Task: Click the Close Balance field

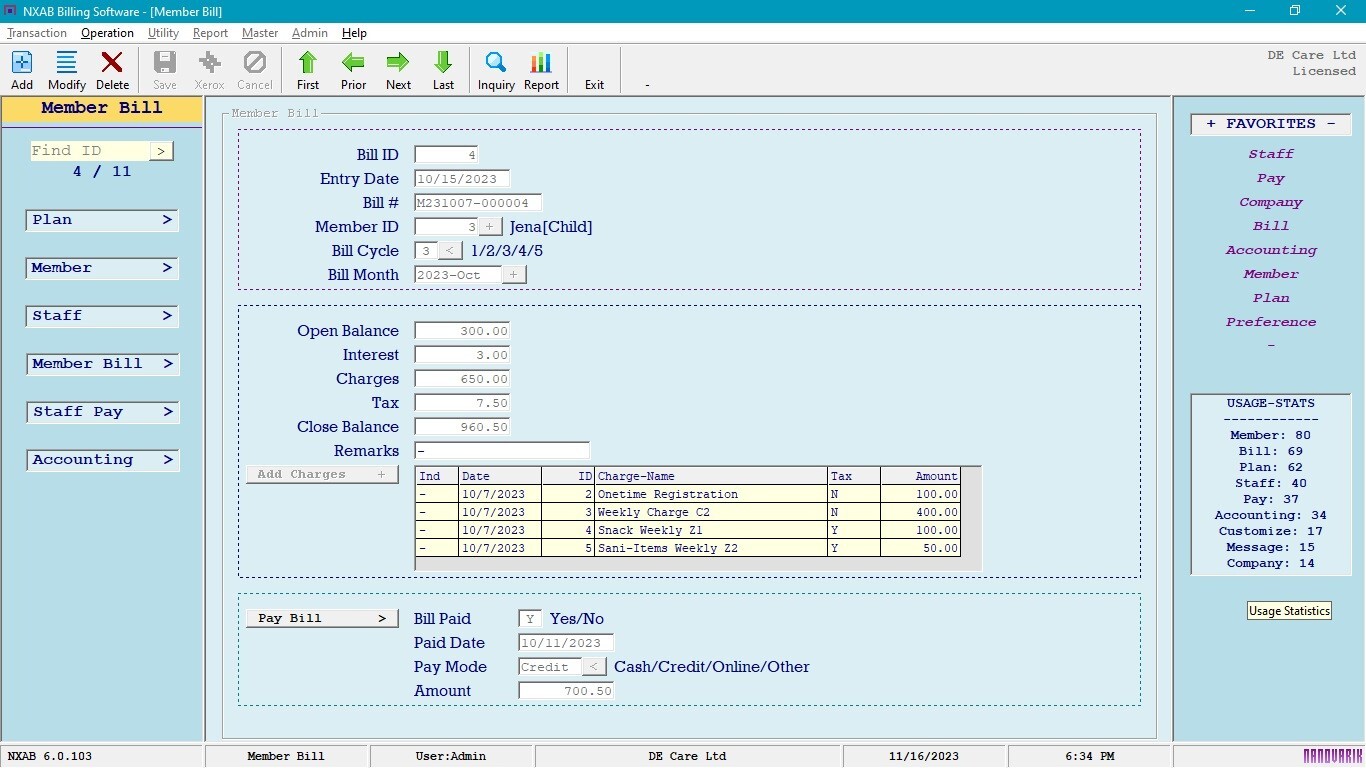Action: click(x=462, y=427)
